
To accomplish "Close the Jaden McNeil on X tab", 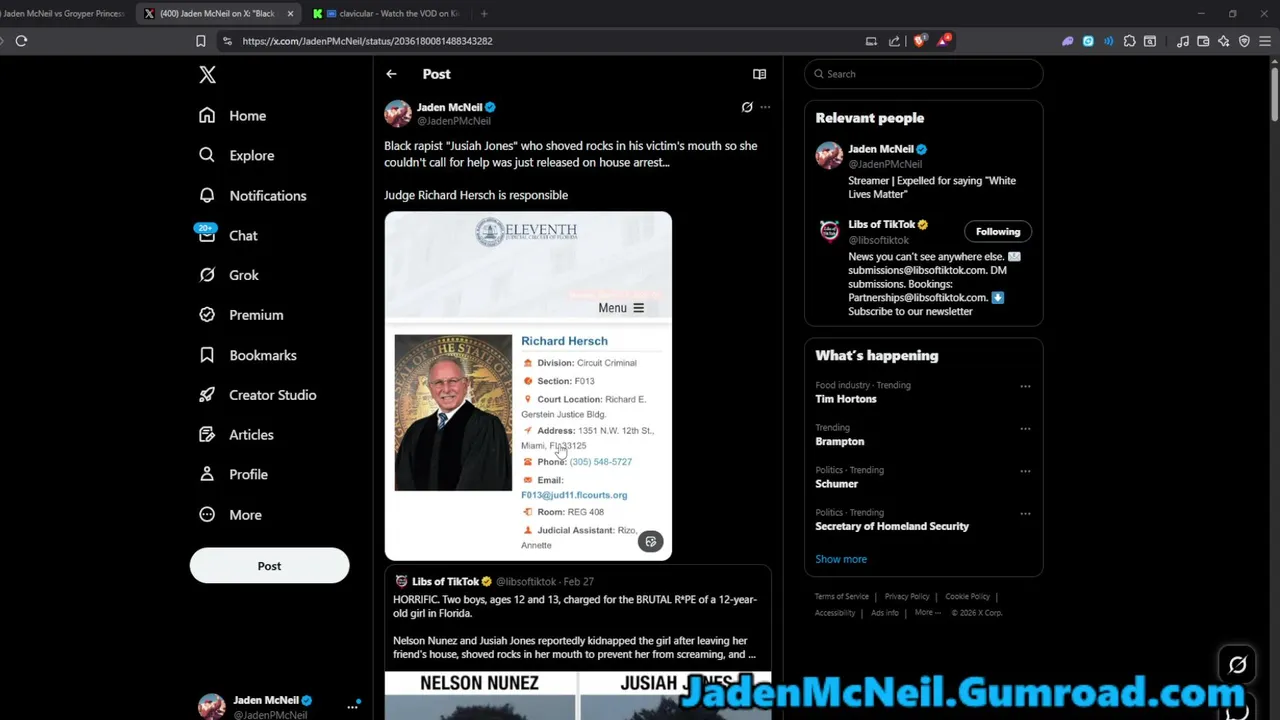I will point(291,13).
